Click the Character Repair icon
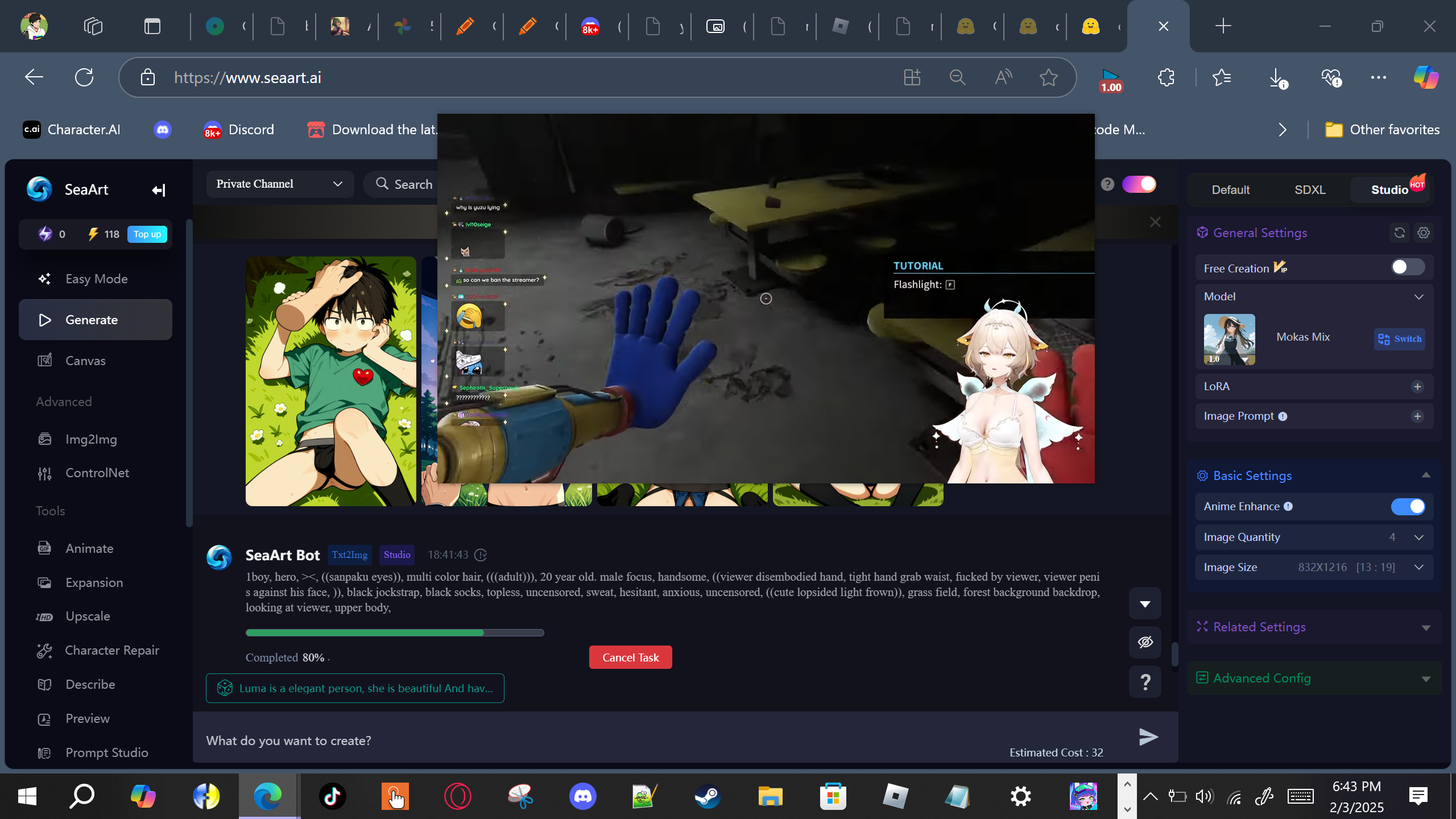This screenshot has height=819, width=1456. 44,651
